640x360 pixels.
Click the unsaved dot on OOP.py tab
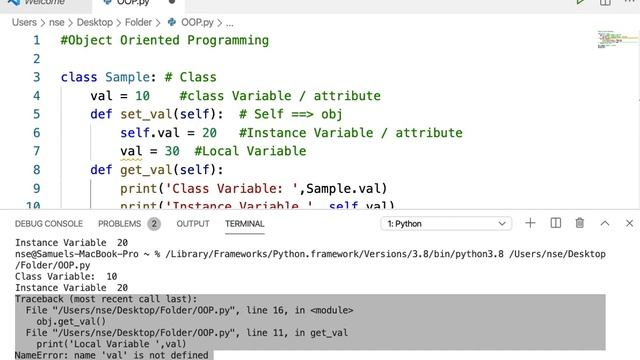[172, 2]
